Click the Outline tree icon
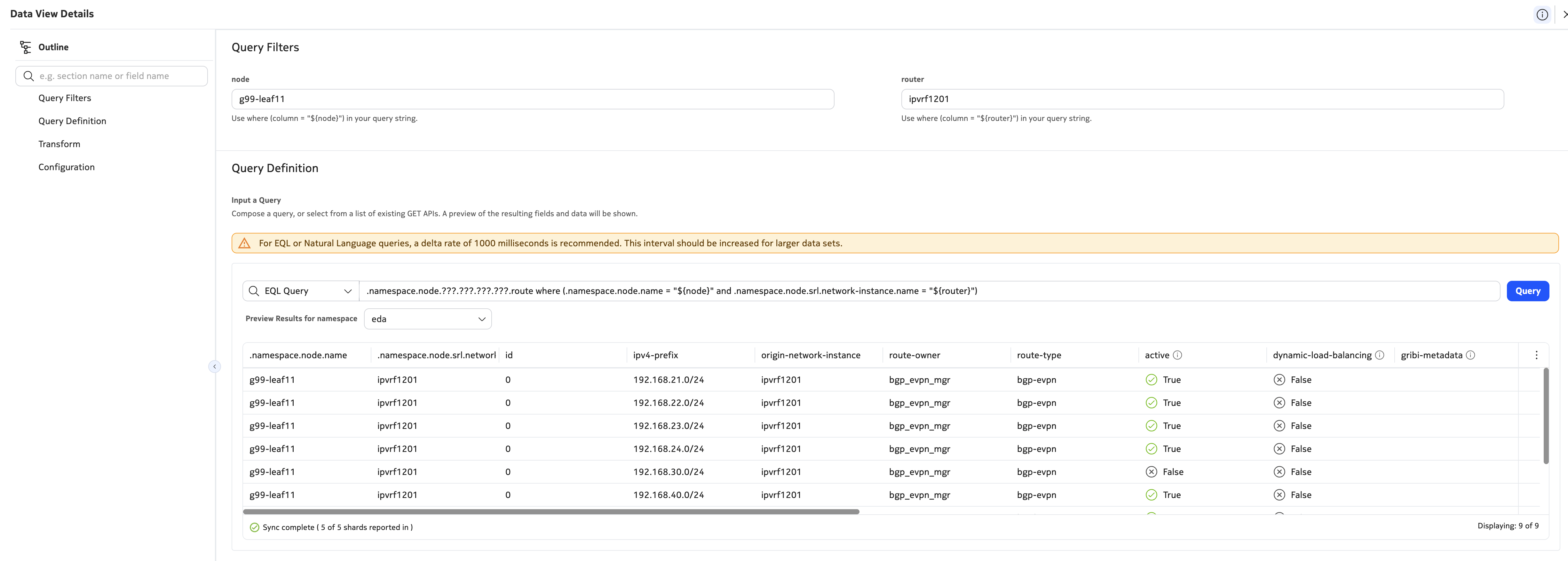This screenshot has width=1568, height=561. click(x=26, y=47)
